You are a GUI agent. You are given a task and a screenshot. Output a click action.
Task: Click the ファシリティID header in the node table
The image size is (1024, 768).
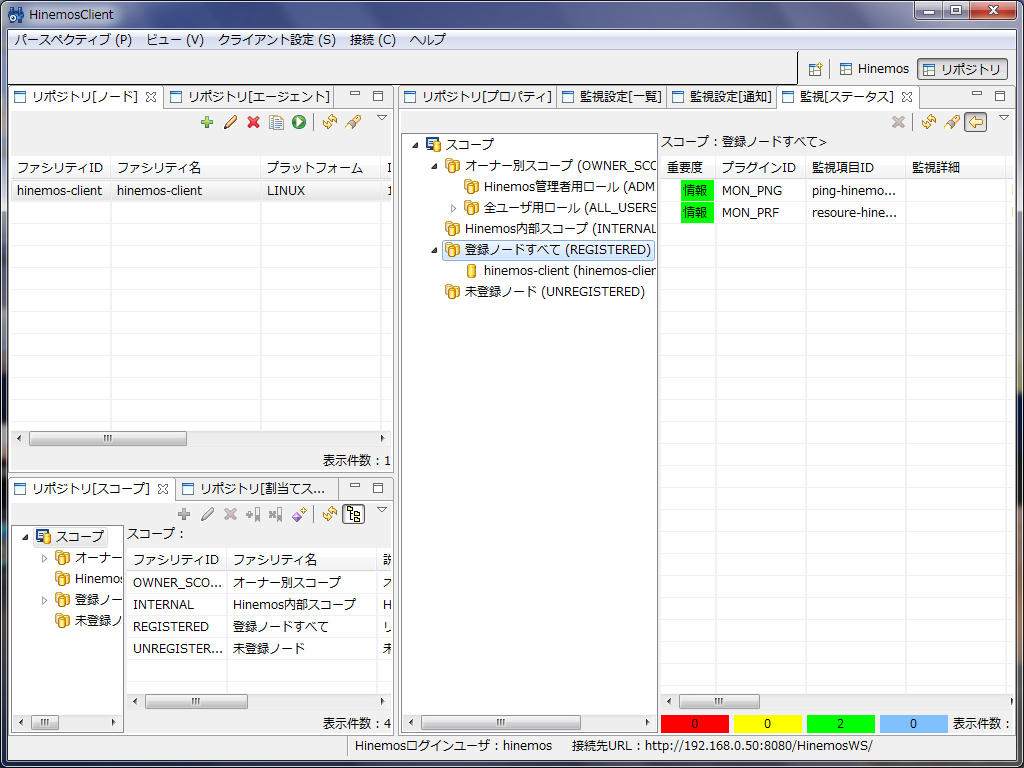pyautogui.click(x=60, y=168)
